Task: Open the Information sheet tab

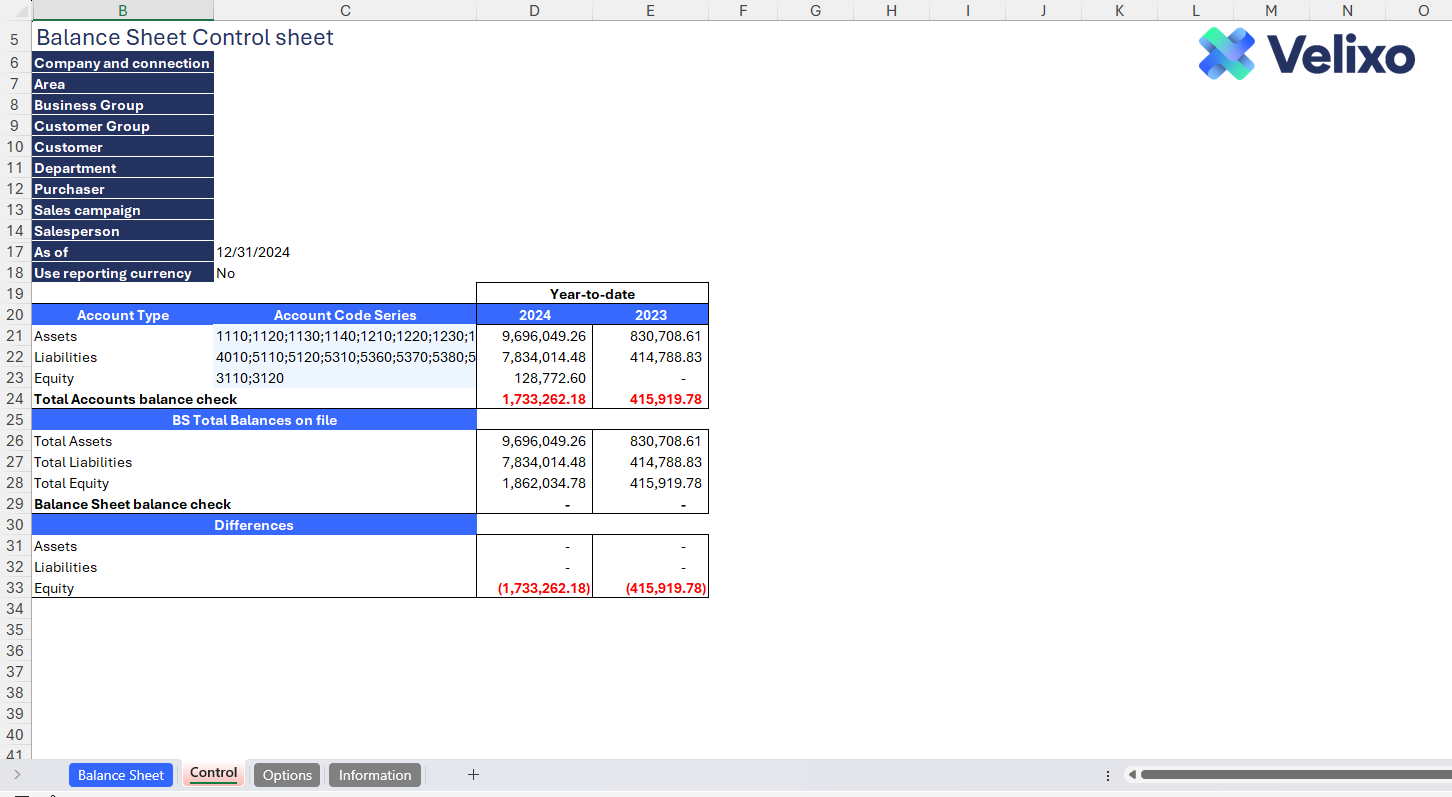Action: pos(374,775)
